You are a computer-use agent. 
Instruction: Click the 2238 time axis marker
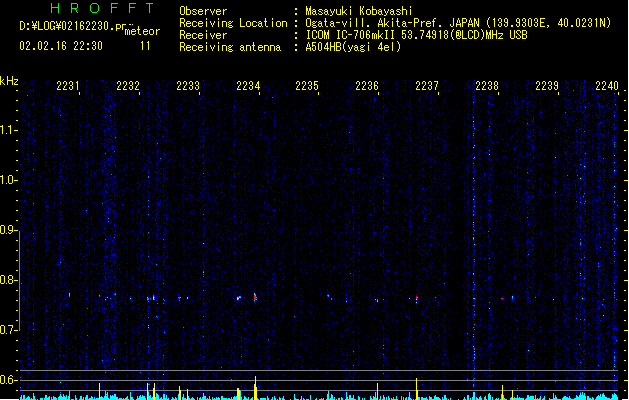pos(487,86)
